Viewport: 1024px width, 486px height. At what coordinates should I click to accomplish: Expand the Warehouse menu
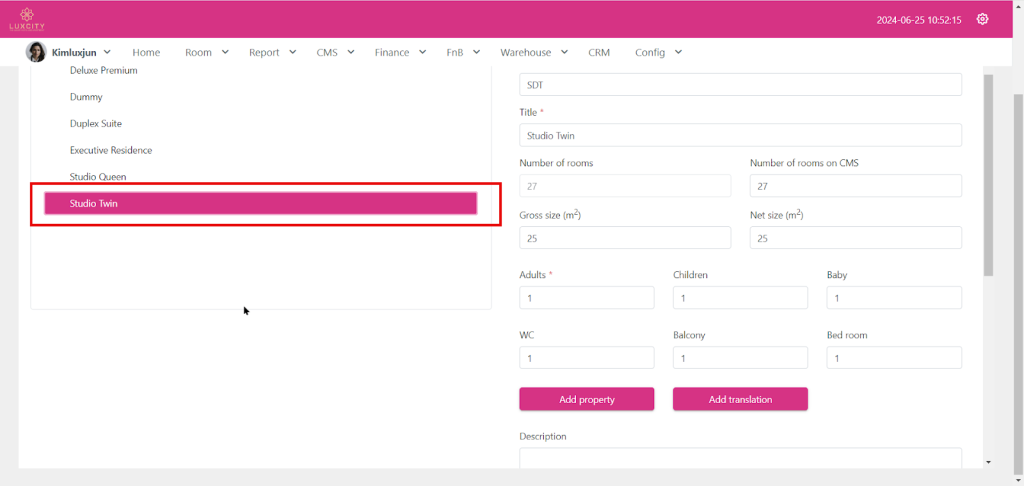pyautogui.click(x=533, y=52)
